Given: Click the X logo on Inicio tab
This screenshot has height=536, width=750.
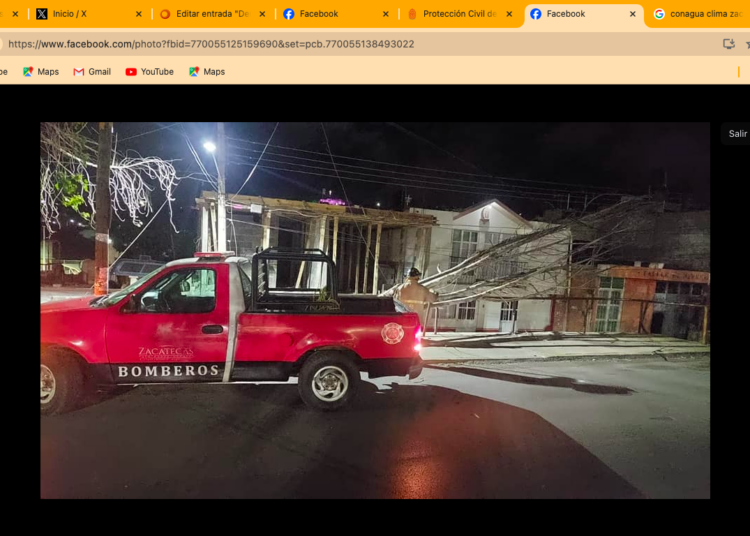Looking at the screenshot, I should [42, 14].
